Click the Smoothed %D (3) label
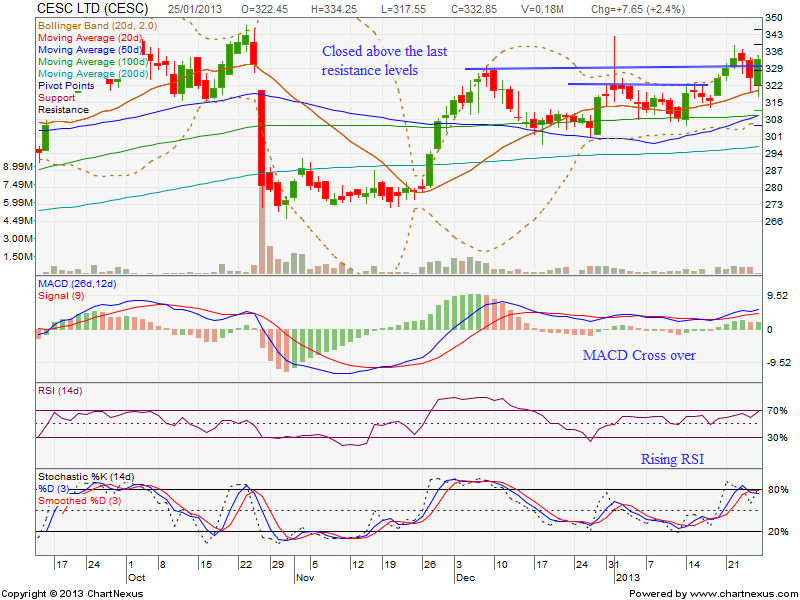The image size is (800, 600). click(x=80, y=501)
